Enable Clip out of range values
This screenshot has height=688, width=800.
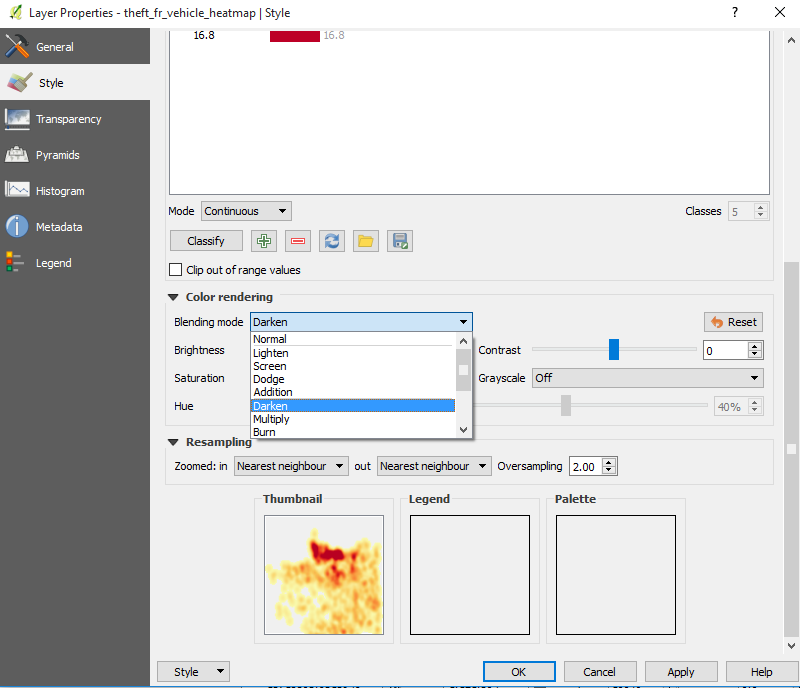tap(177, 270)
